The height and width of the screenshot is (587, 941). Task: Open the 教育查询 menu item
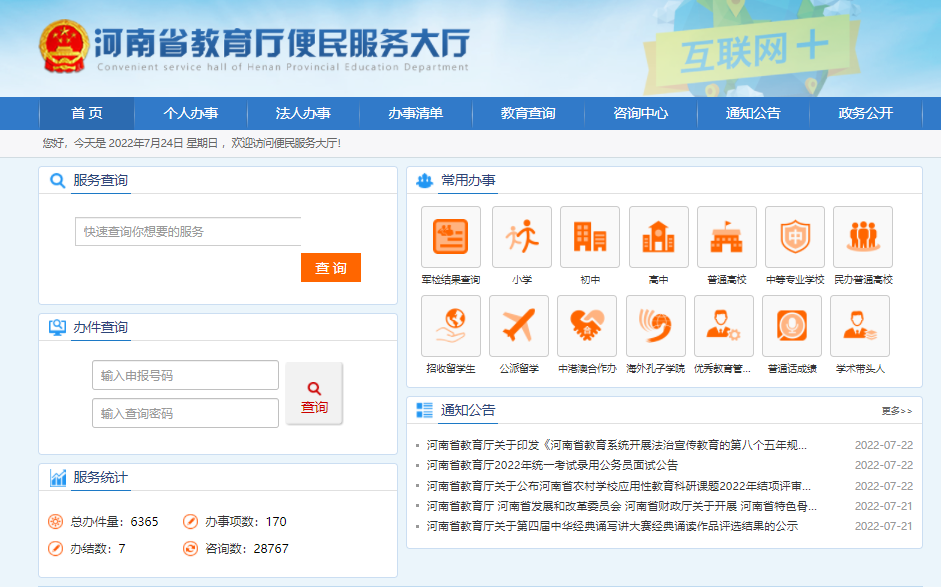[528, 113]
